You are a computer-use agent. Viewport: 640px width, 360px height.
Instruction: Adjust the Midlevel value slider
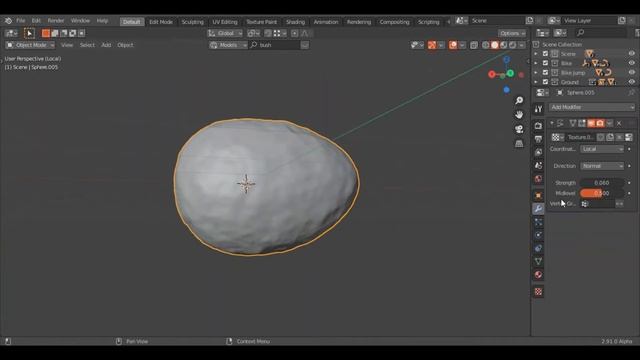602,193
